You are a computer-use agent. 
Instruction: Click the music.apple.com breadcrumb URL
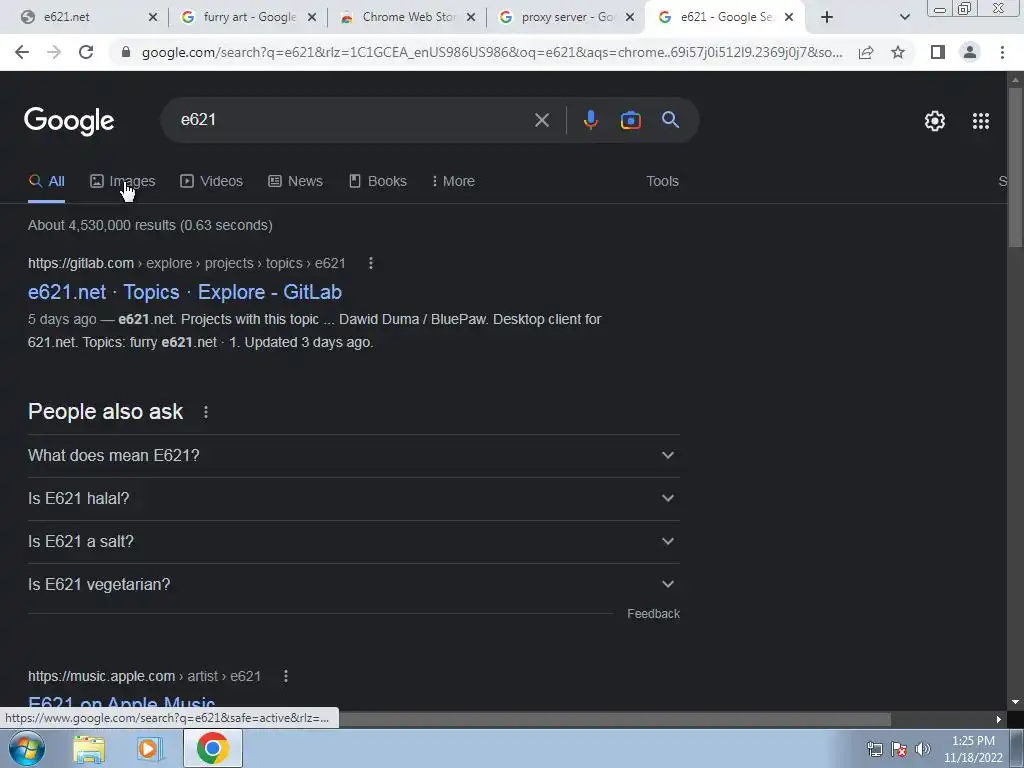coord(144,676)
